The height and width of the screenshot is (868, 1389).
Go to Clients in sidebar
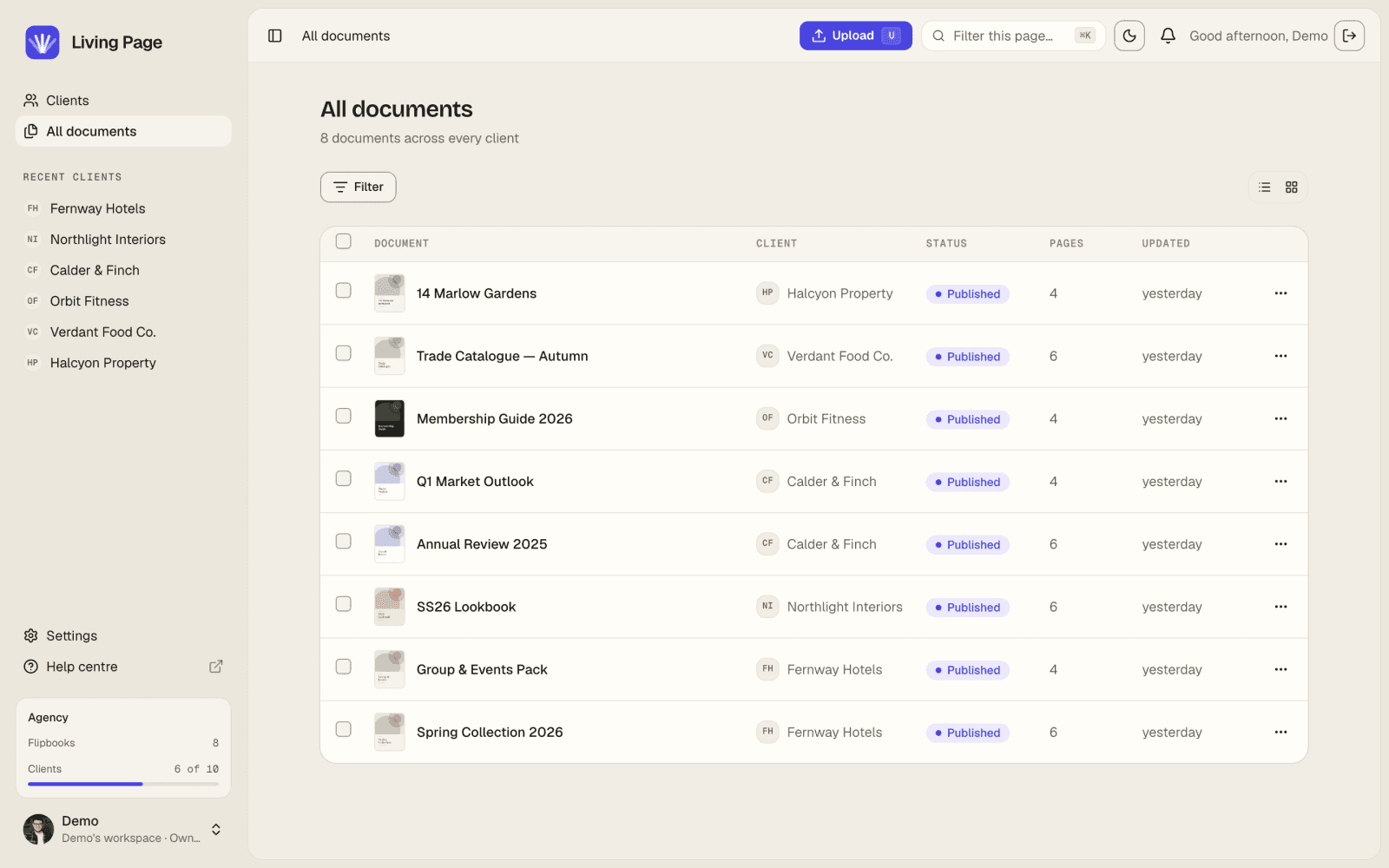[x=123, y=101]
